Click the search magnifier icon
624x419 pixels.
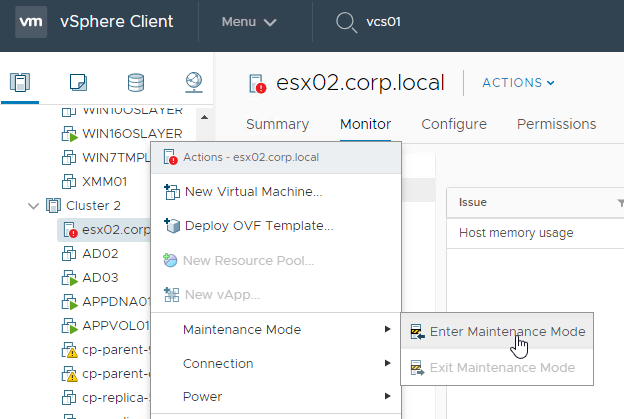(x=346, y=22)
